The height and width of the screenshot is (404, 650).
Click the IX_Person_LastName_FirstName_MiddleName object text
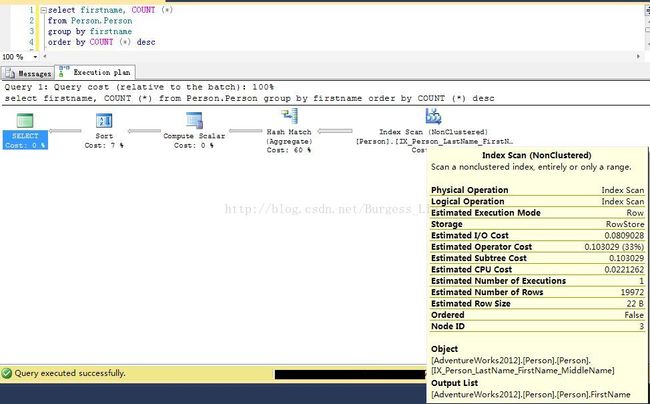click(x=522, y=370)
